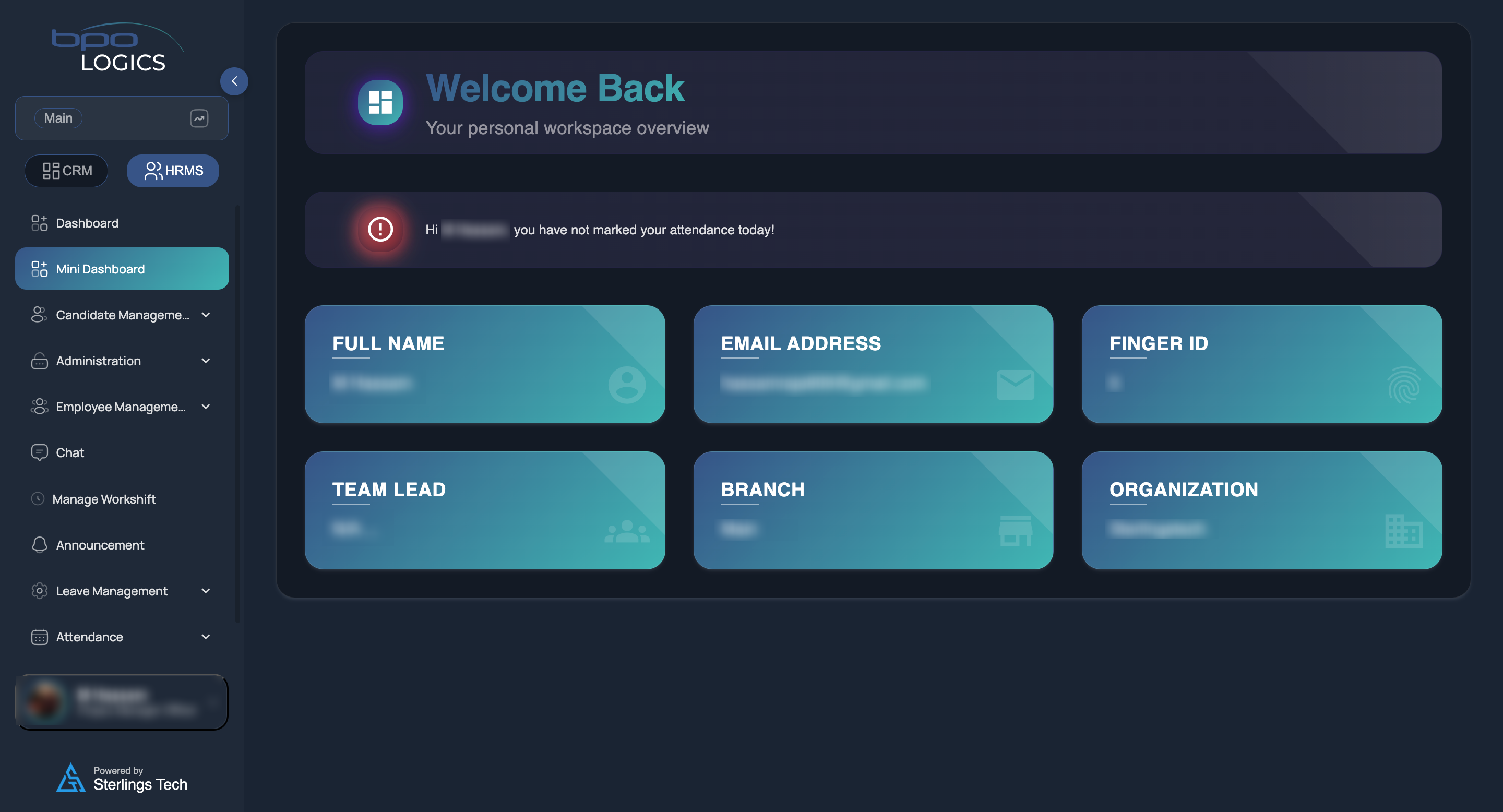Click the fingerprint icon on Finger ID card
Viewport: 1503px width, 812px height.
tap(1404, 385)
